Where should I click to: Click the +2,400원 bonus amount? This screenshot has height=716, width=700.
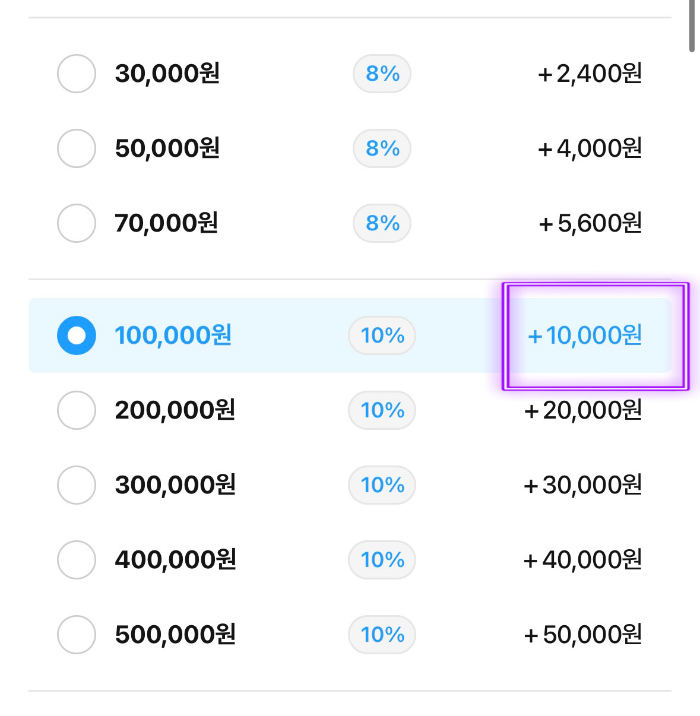(590, 74)
